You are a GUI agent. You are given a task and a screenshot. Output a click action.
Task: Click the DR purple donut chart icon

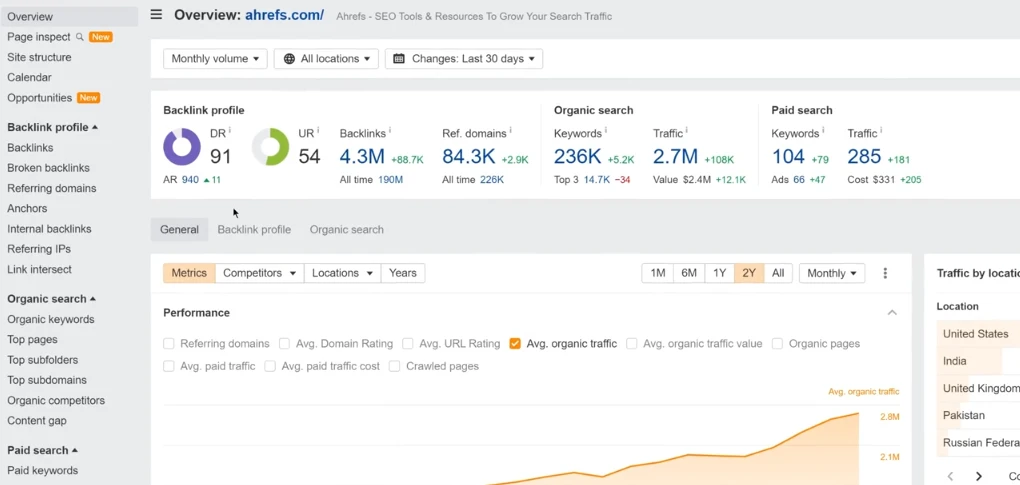click(182, 147)
